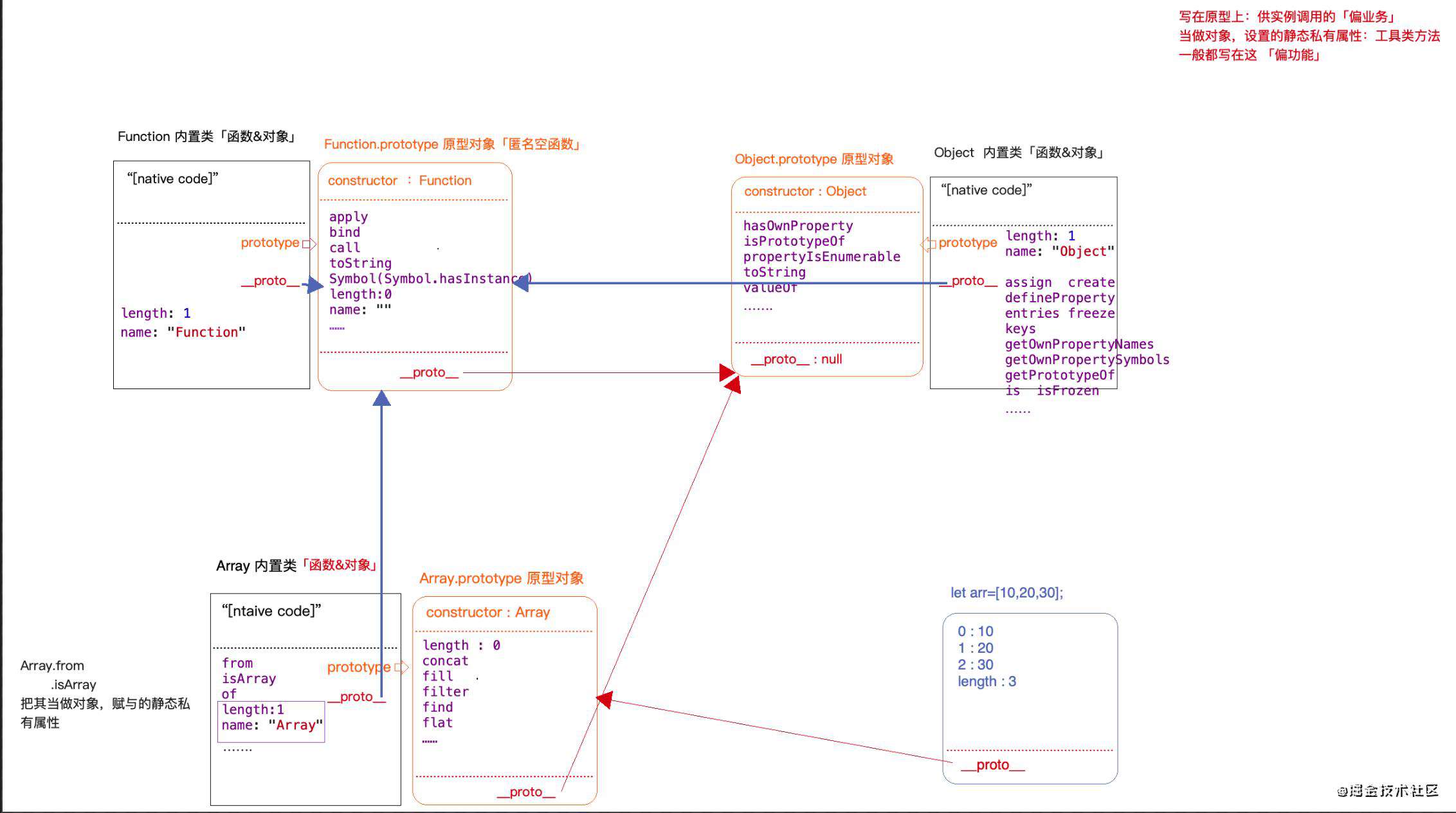Click '__proto__' at bottom of Array.prototype box
1456x813 pixels.
pos(526,792)
